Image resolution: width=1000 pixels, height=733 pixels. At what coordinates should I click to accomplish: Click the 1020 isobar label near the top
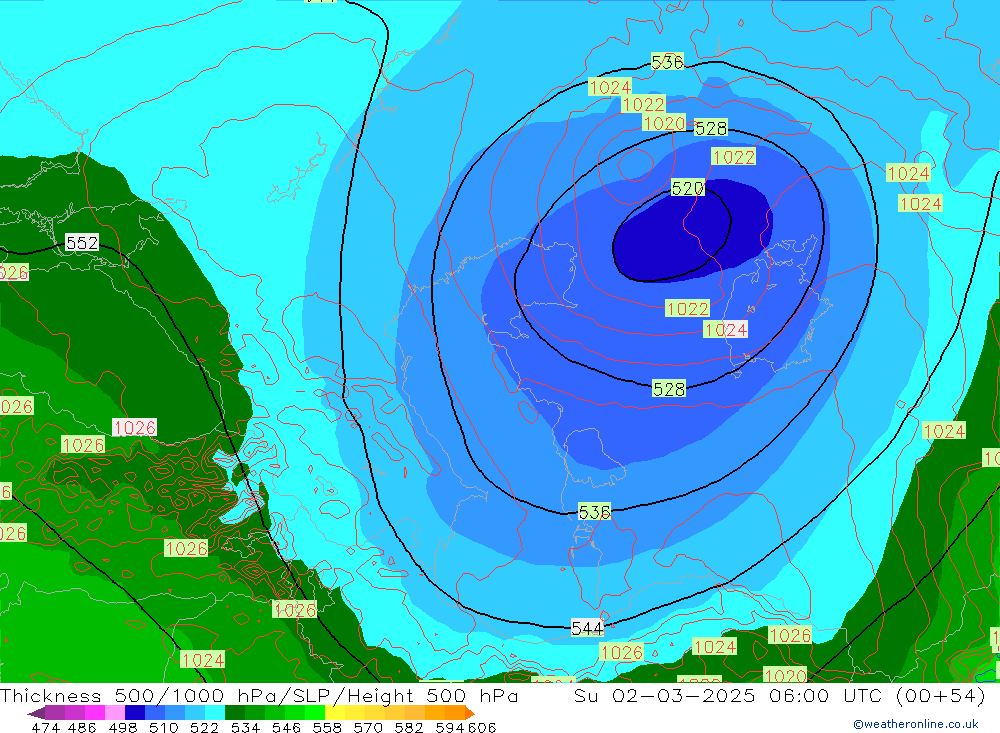(664, 123)
